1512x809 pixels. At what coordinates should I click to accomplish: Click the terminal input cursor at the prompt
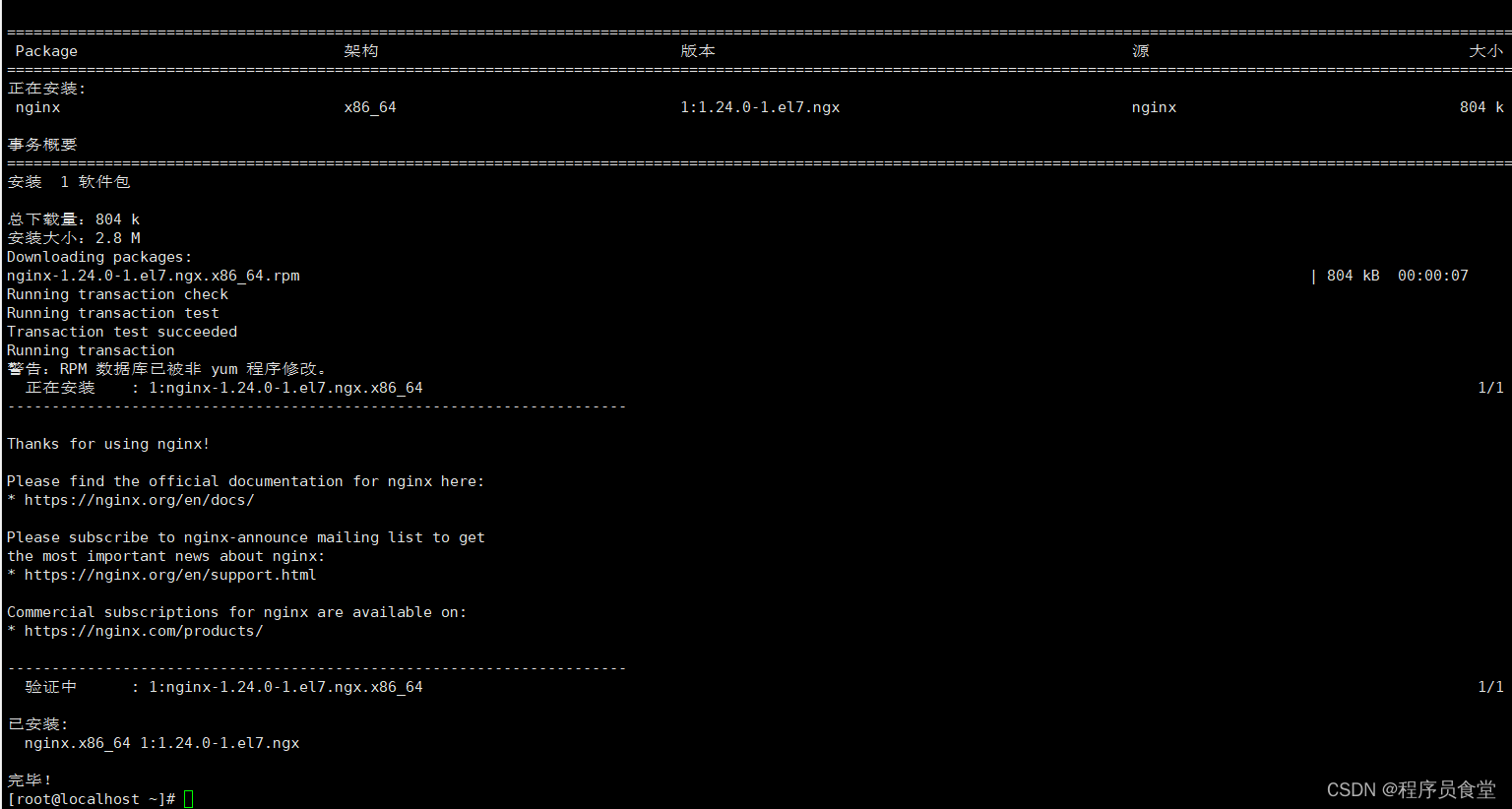coord(188,798)
